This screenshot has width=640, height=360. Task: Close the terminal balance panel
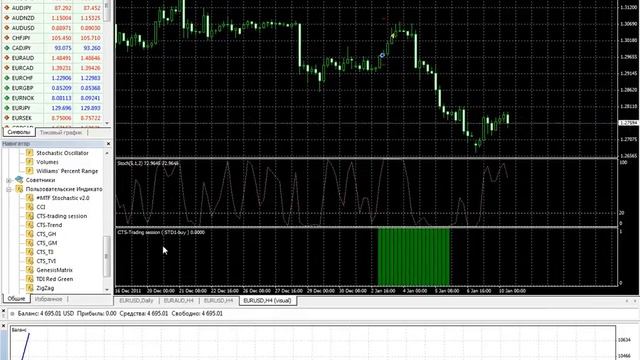point(3,311)
